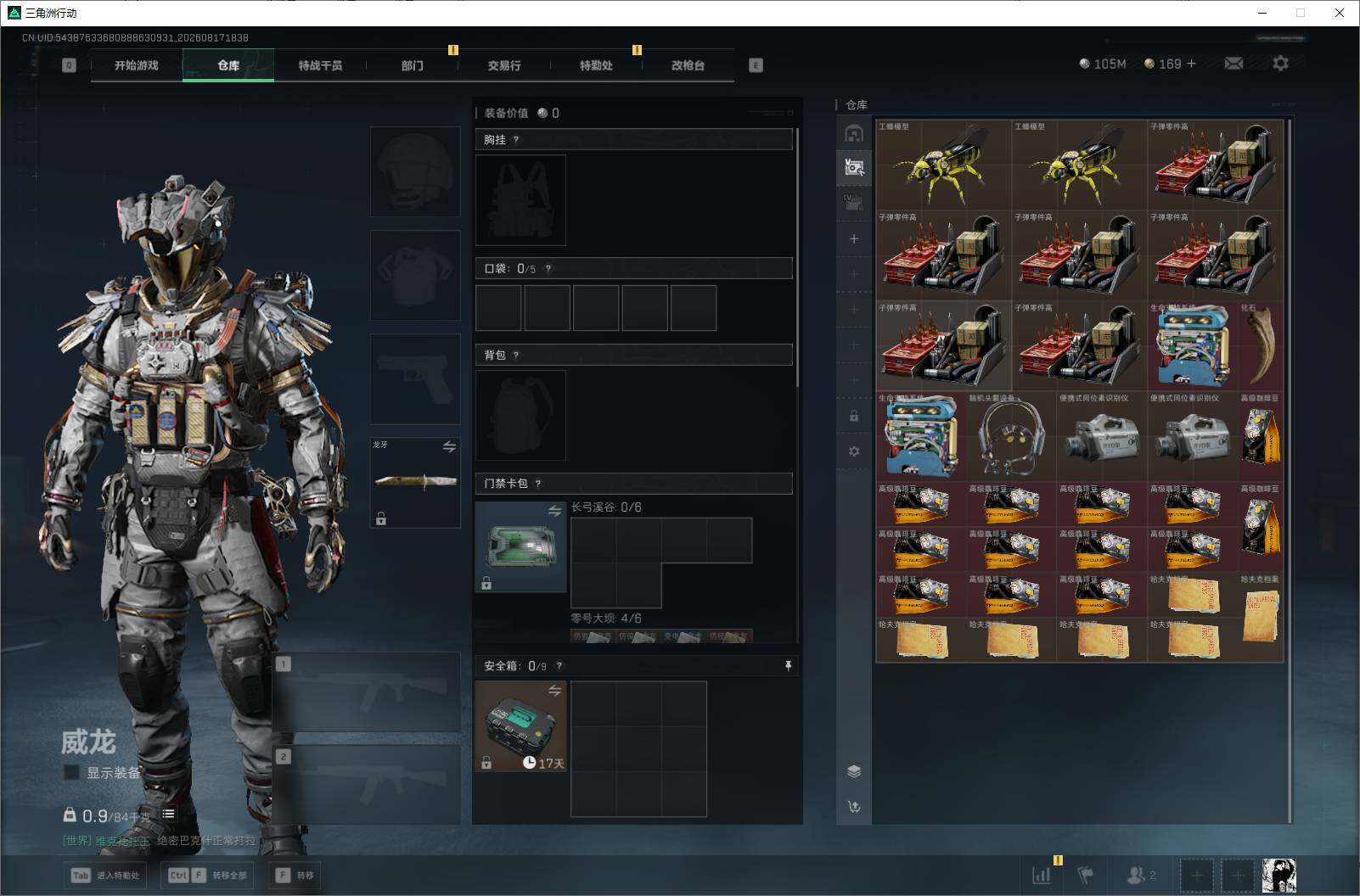Select the empty chest rig slot under 胸挂
The height and width of the screenshot is (896, 1360).
point(520,200)
